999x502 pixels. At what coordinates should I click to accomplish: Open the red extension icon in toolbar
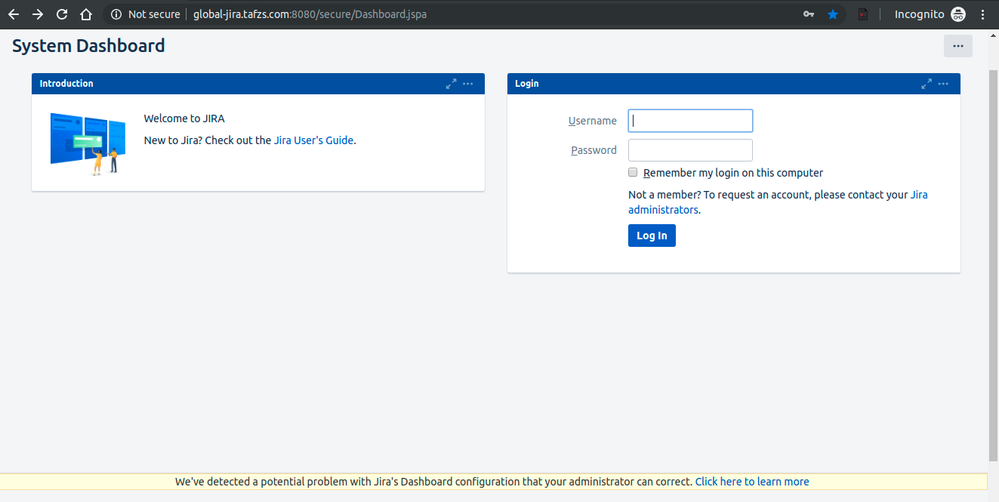point(863,14)
